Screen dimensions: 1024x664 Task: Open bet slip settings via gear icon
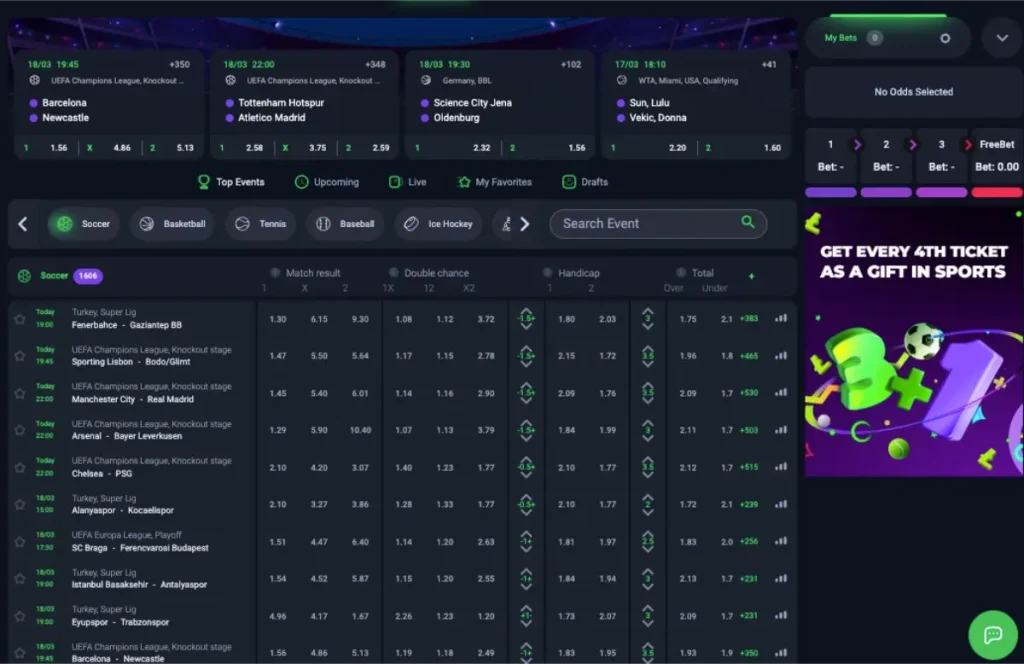click(x=944, y=37)
